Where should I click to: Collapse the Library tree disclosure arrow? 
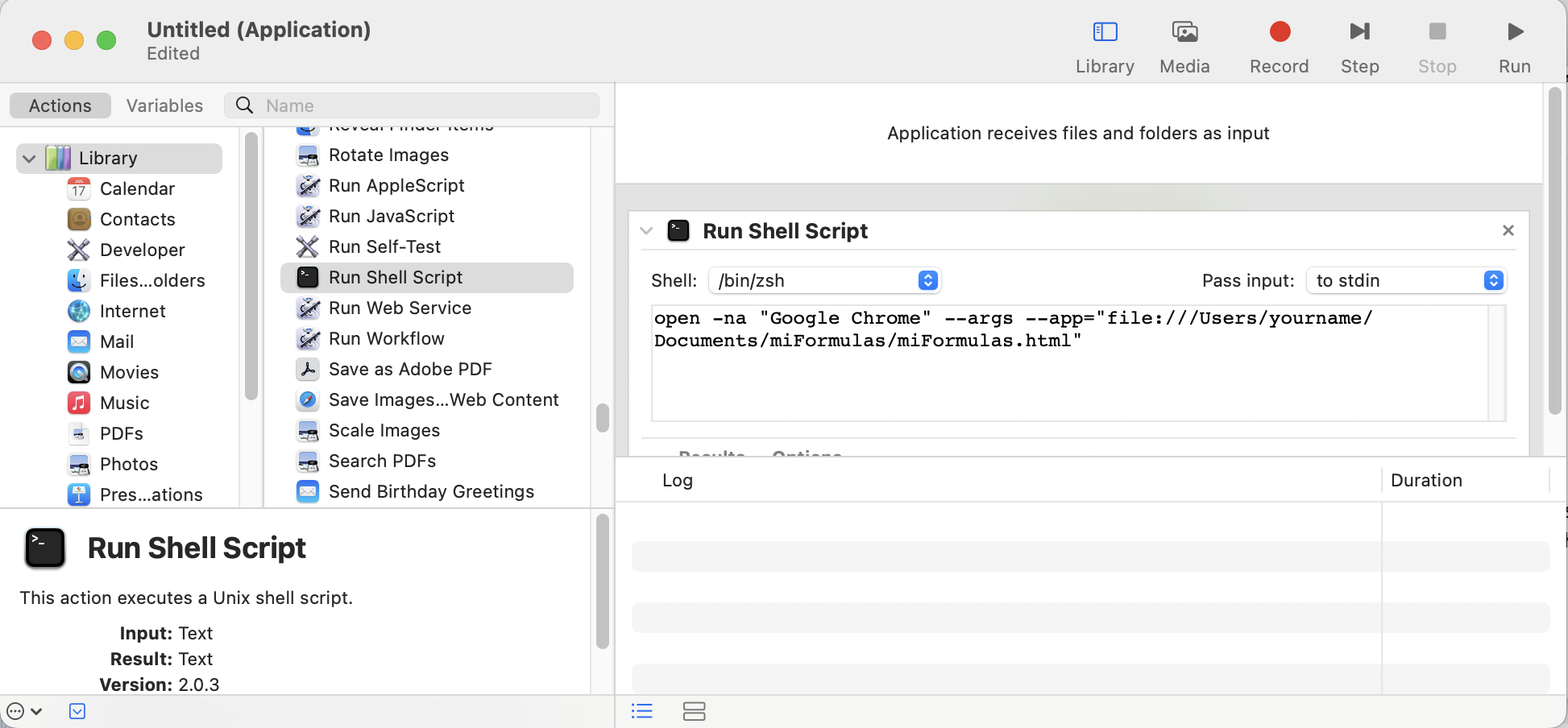click(x=29, y=159)
